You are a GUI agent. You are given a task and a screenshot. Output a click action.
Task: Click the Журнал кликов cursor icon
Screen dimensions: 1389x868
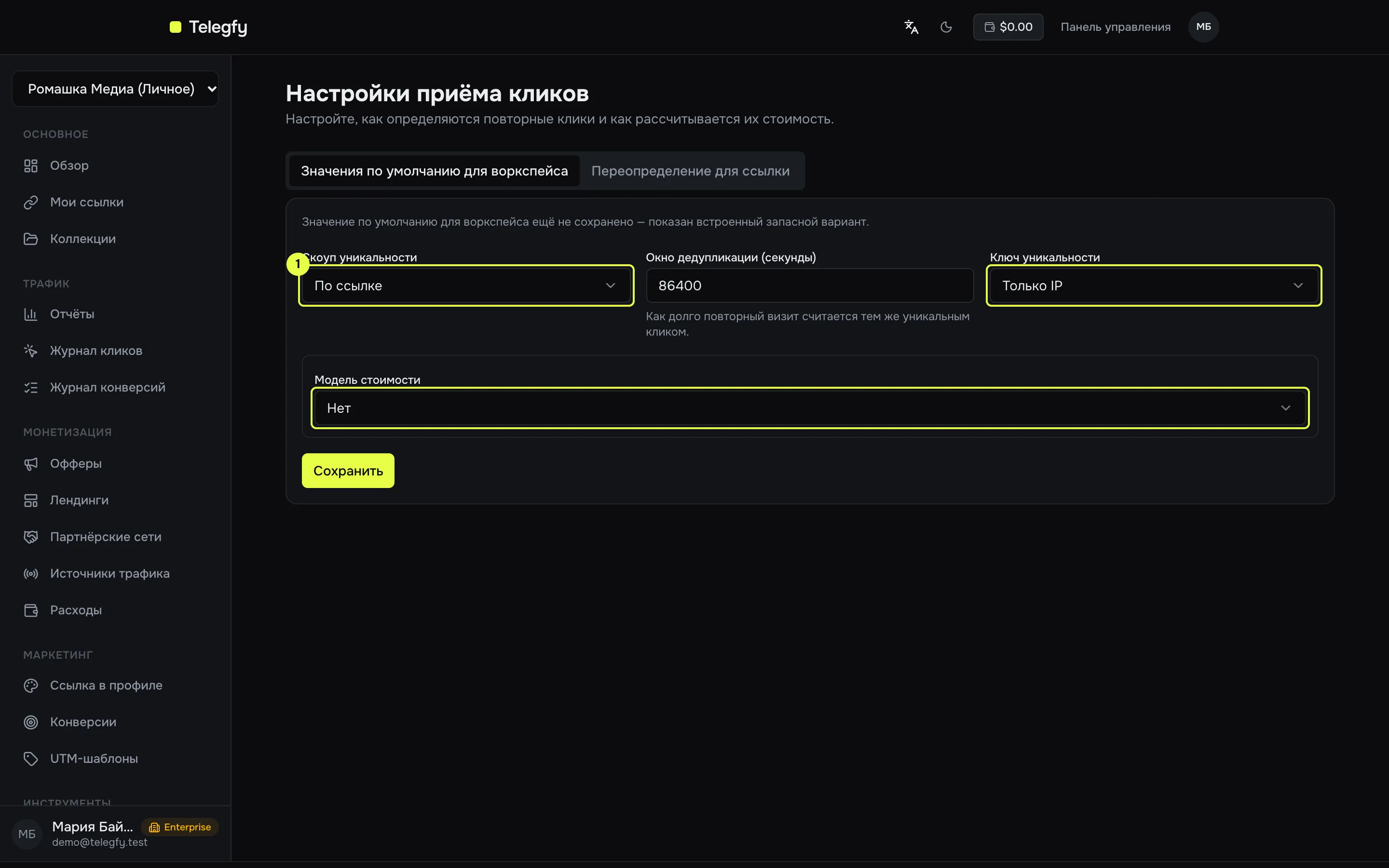click(30, 351)
